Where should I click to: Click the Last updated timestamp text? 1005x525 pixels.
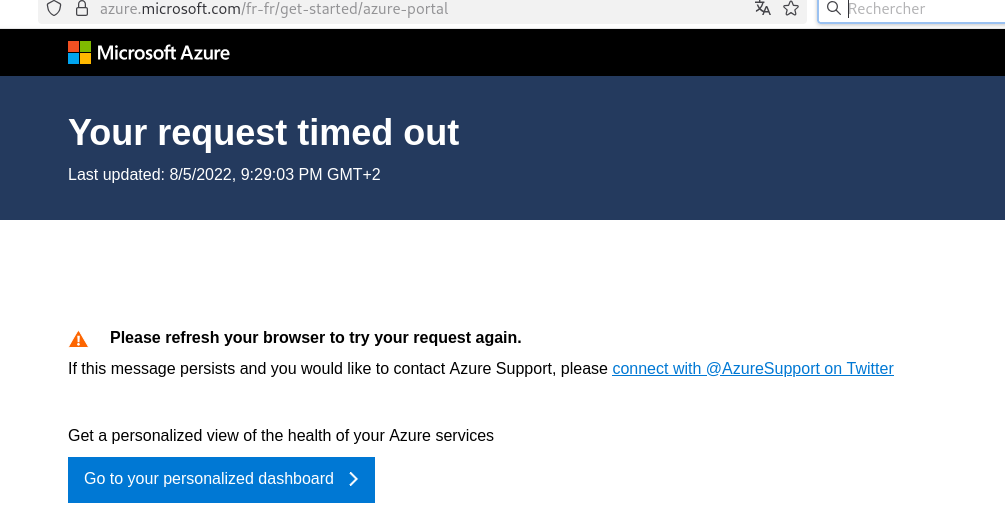[x=224, y=174]
